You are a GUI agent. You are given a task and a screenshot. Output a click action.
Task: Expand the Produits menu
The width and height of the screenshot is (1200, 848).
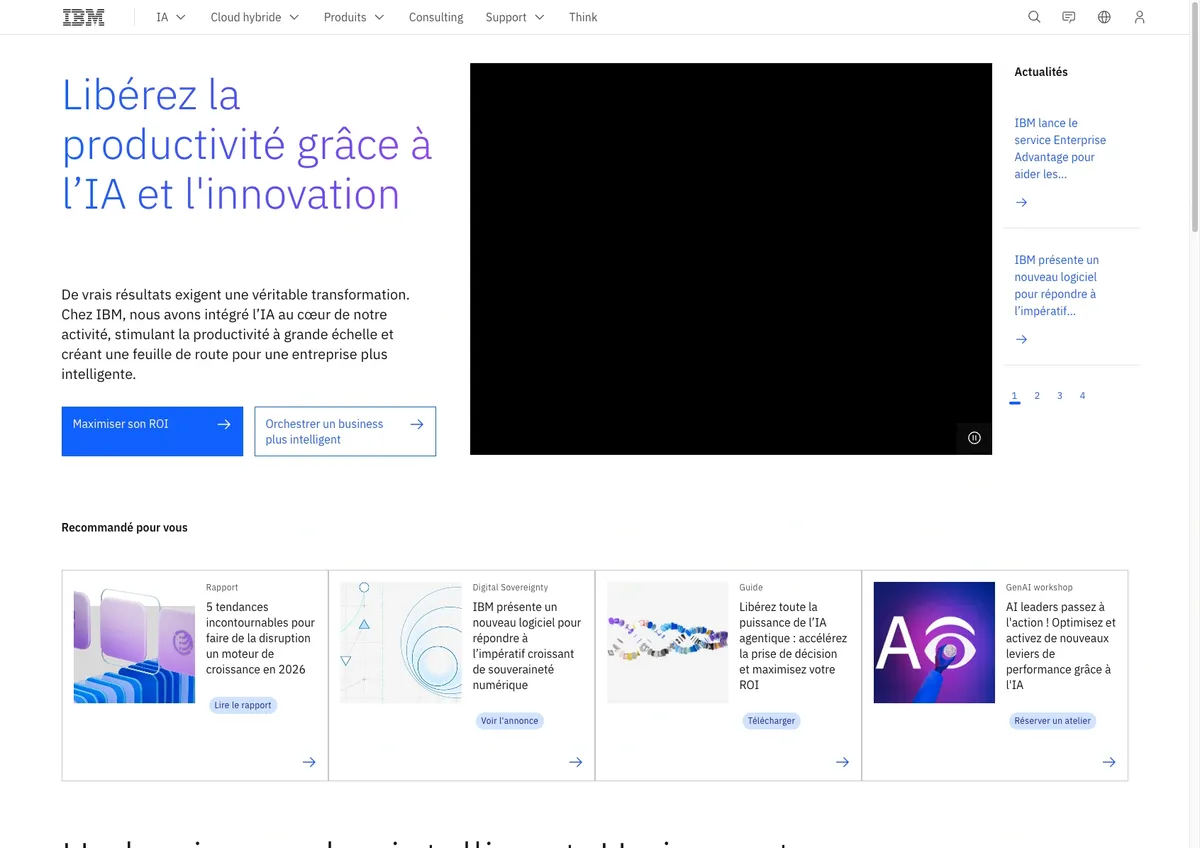pyautogui.click(x=354, y=17)
